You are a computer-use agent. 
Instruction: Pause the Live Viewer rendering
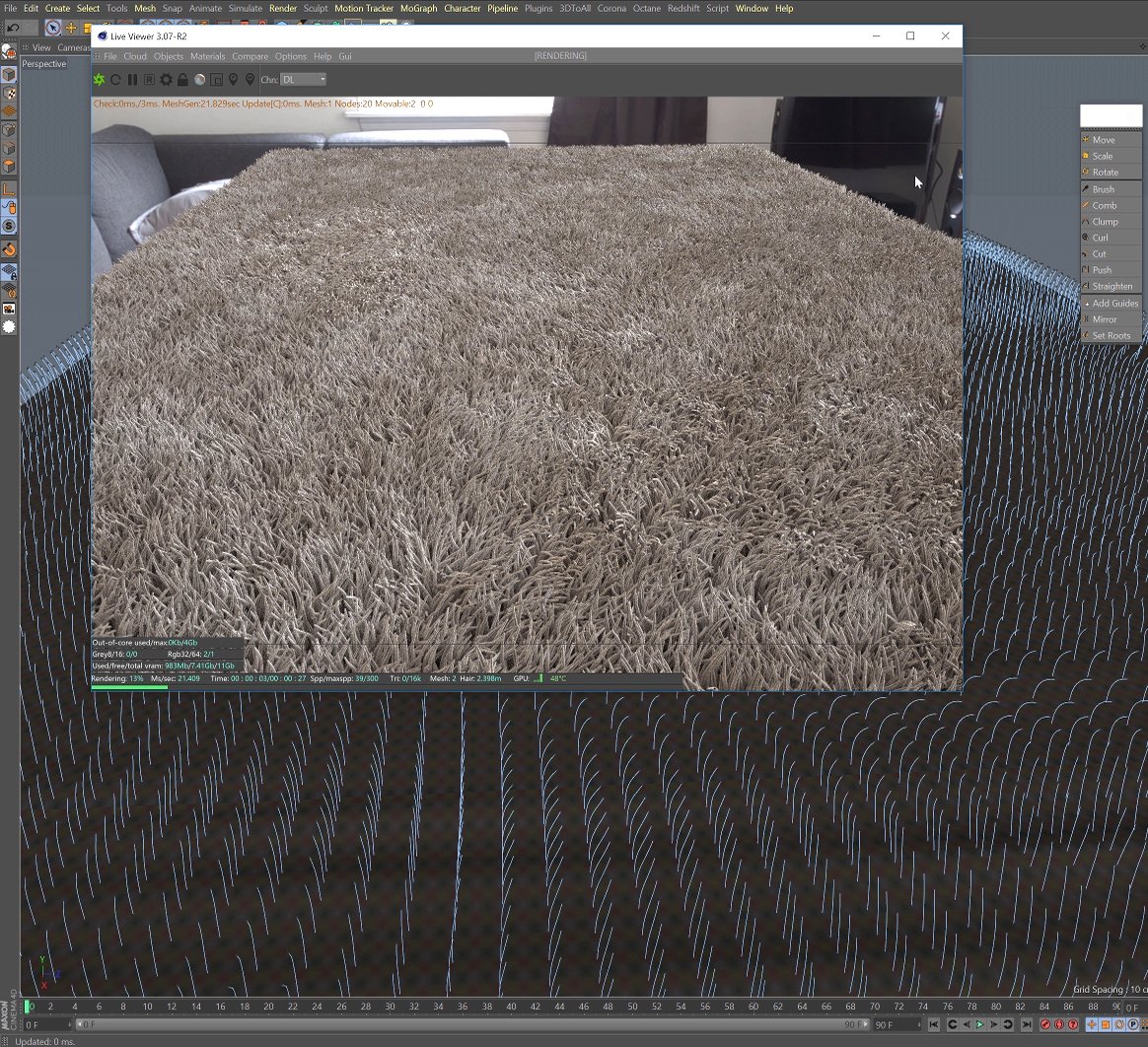coord(132,79)
